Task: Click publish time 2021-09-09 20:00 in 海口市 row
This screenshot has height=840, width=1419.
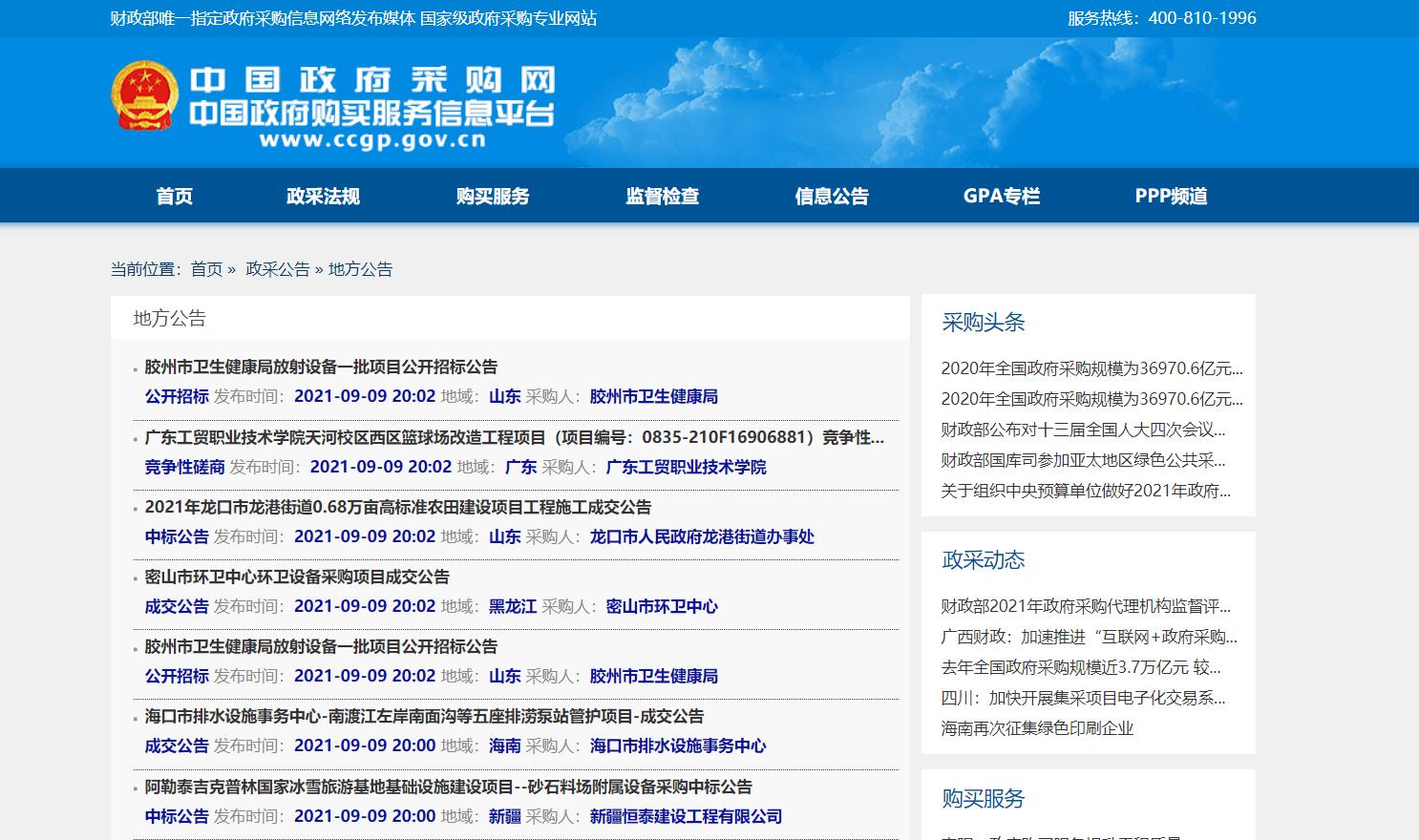Action: tap(365, 745)
